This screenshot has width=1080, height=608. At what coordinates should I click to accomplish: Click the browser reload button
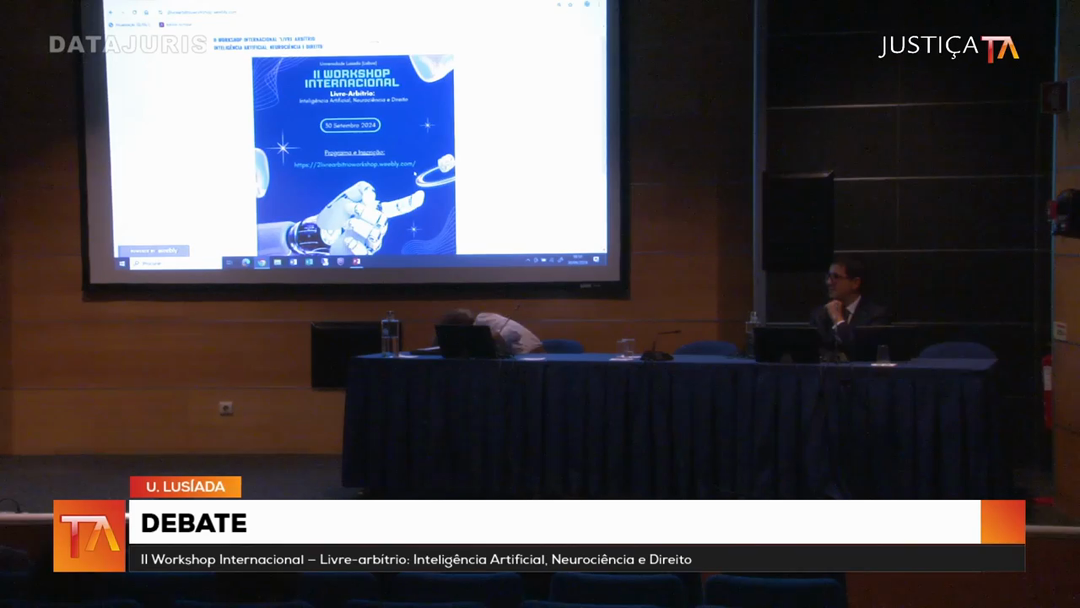134,12
